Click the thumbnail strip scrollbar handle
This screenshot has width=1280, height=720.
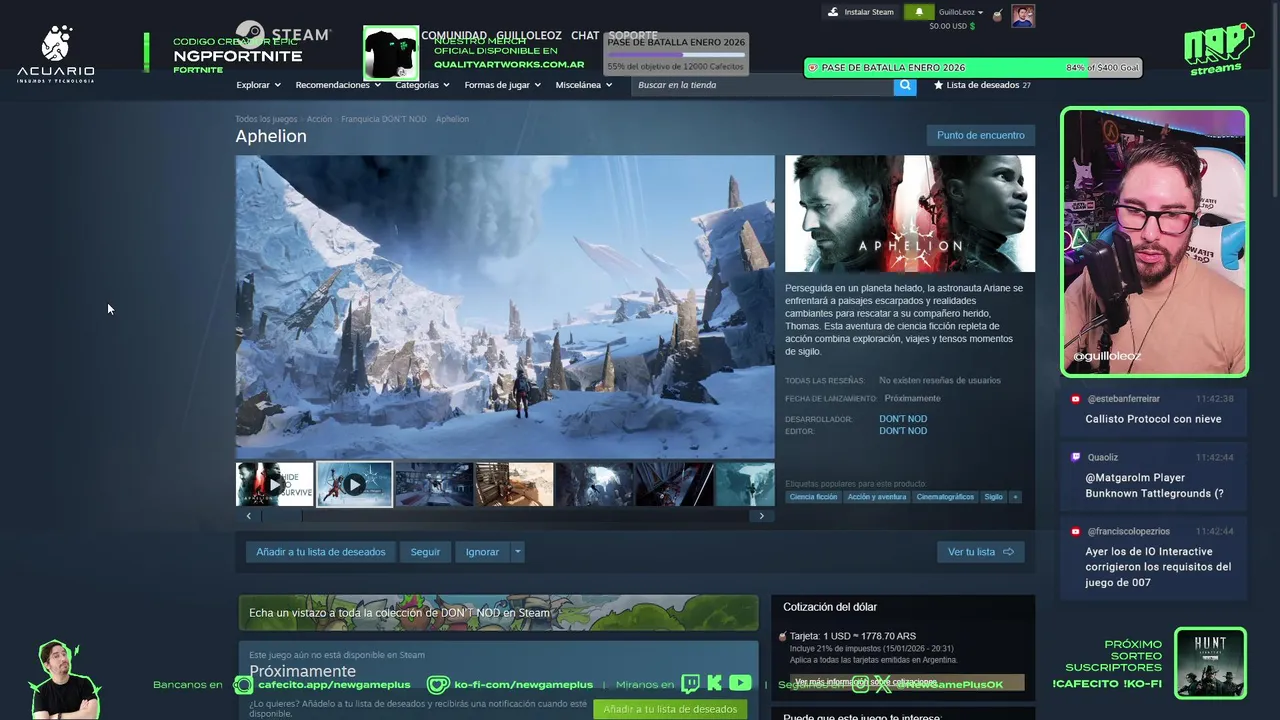[x=282, y=516]
